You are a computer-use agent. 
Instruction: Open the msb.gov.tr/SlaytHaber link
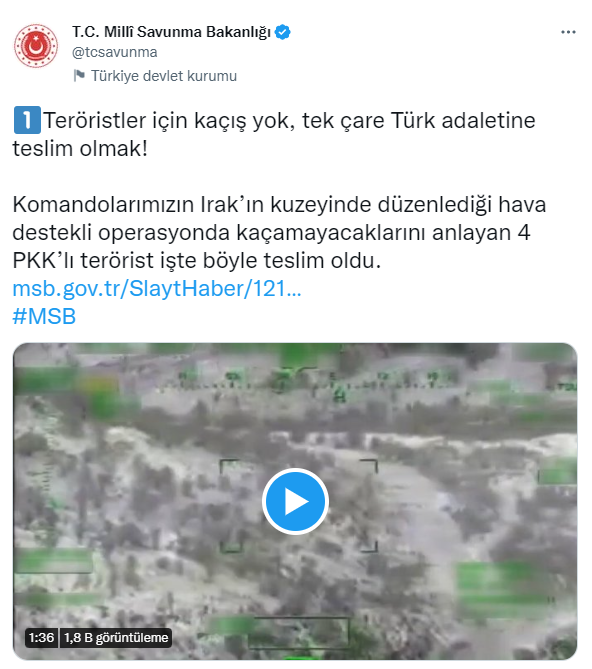(x=157, y=289)
